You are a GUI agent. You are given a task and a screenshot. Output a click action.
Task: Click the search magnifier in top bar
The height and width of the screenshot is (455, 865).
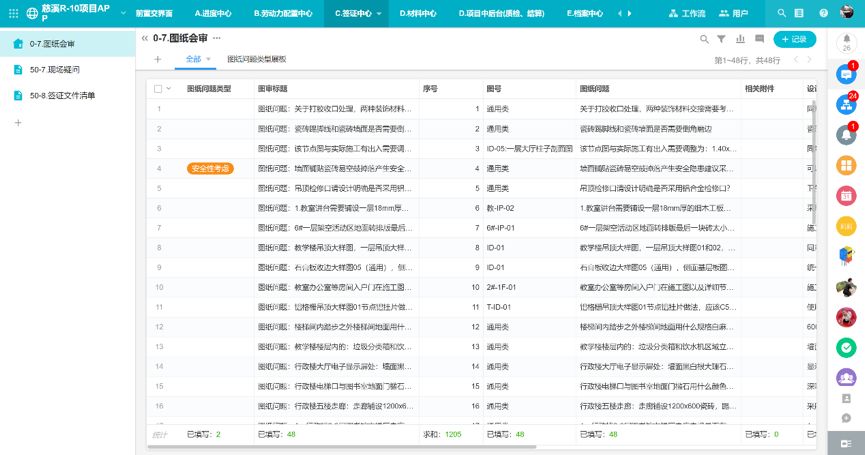pos(782,14)
